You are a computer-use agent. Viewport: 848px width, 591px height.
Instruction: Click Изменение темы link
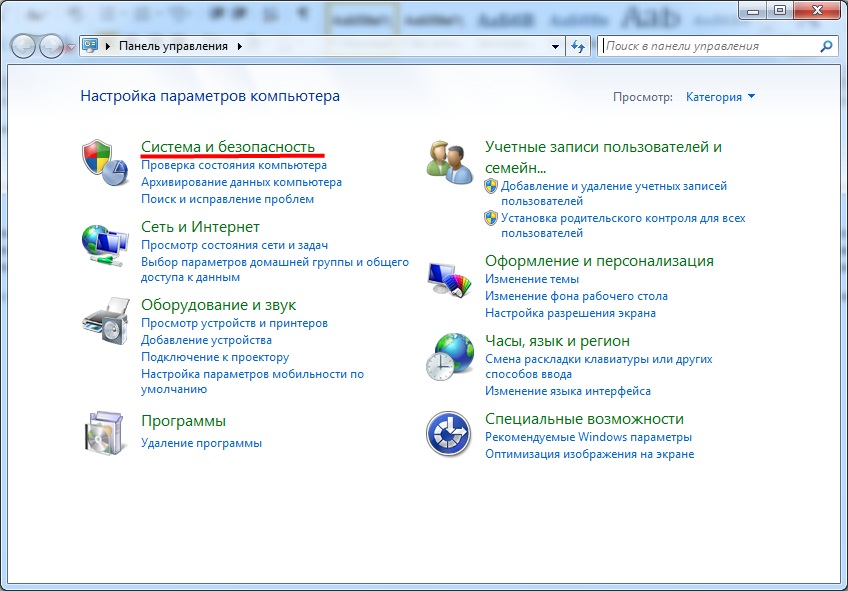pos(532,279)
